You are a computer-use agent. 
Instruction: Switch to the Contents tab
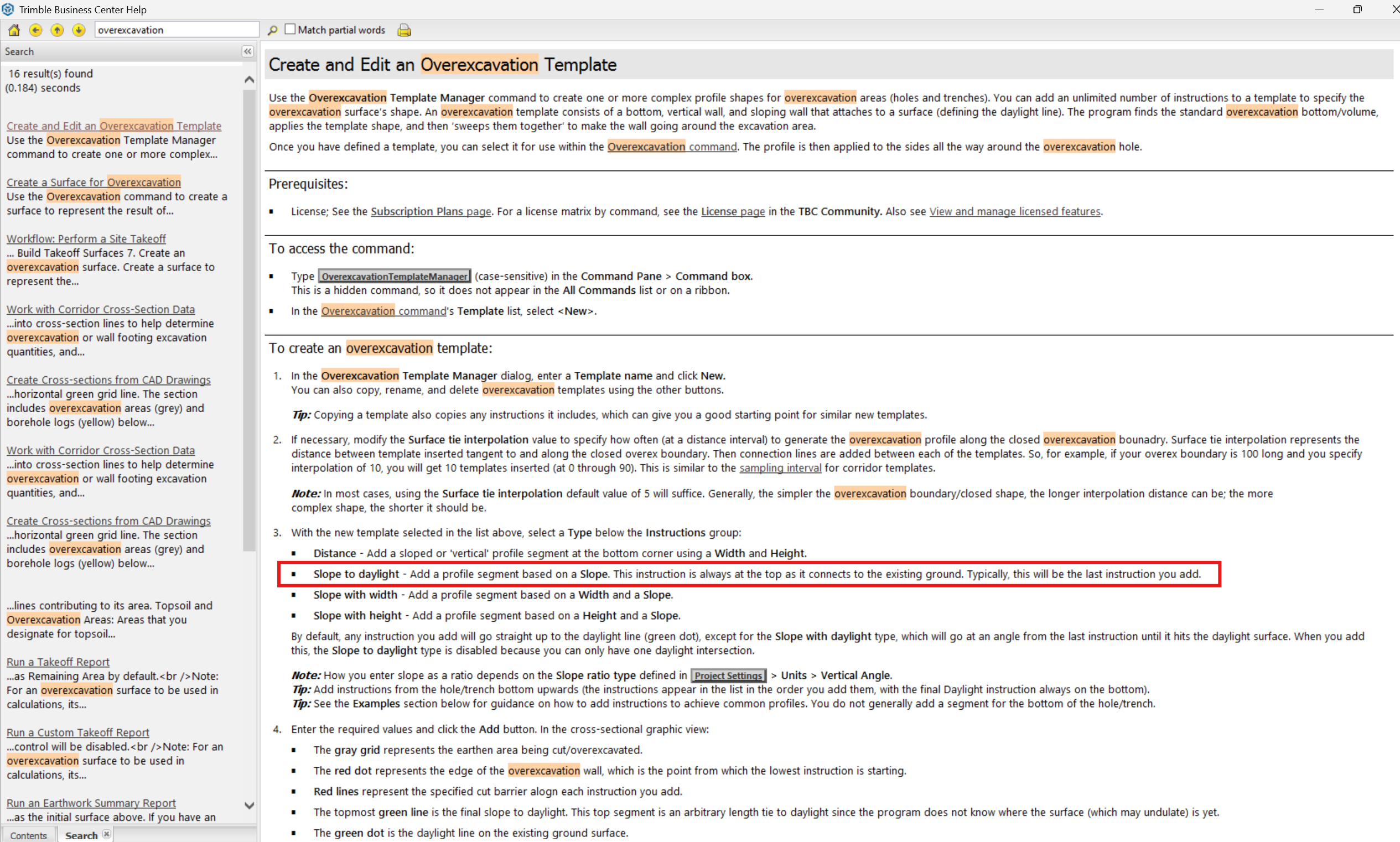pyautogui.click(x=28, y=835)
